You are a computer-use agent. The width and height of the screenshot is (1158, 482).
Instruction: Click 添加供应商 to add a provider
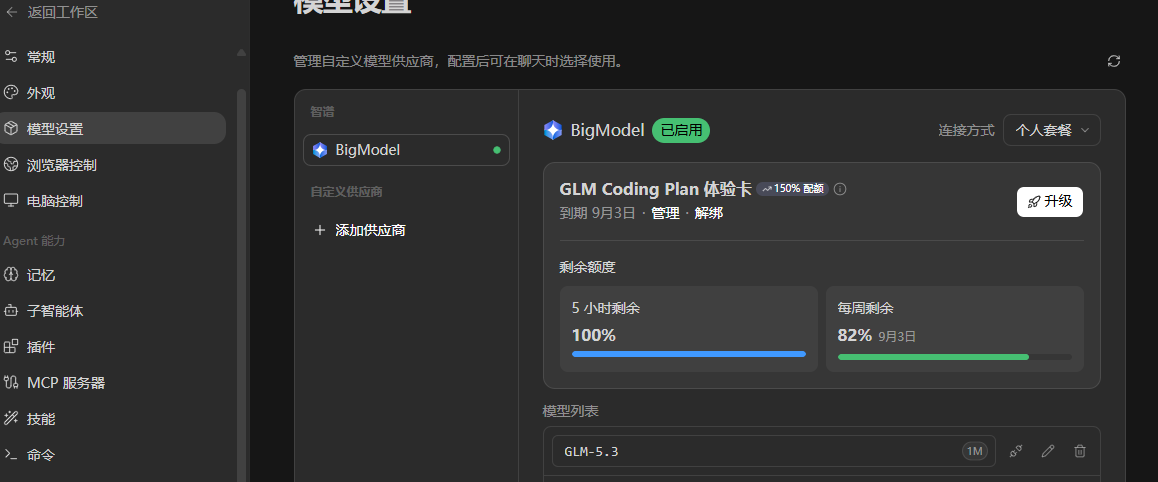[x=370, y=230]
